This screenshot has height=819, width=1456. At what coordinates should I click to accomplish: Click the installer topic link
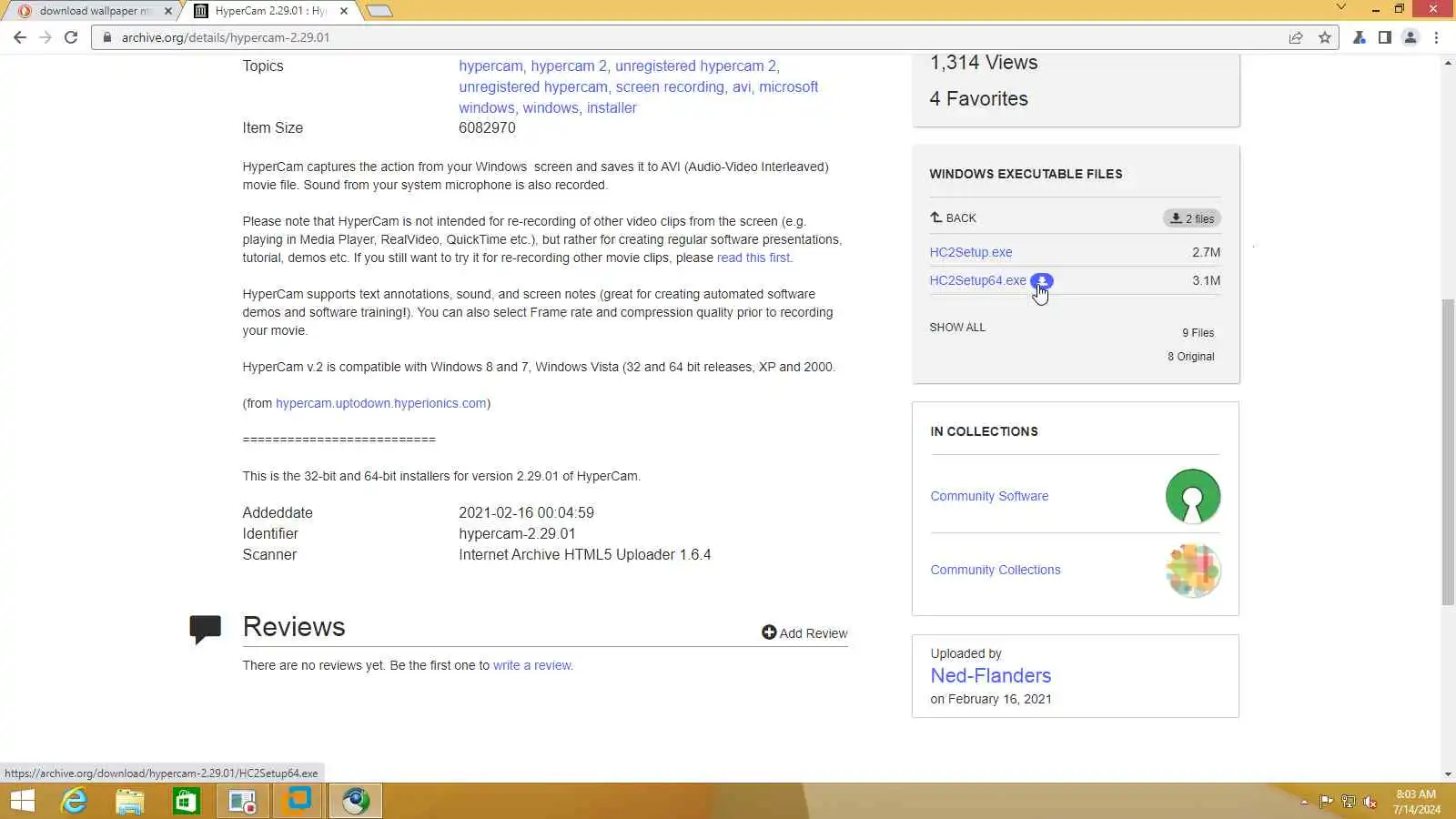pos(612,107)
